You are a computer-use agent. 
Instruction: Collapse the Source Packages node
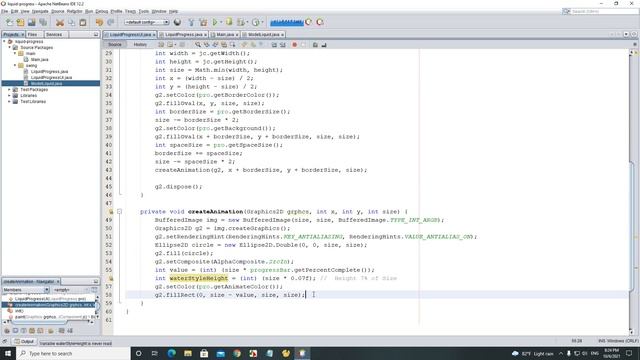9,47
